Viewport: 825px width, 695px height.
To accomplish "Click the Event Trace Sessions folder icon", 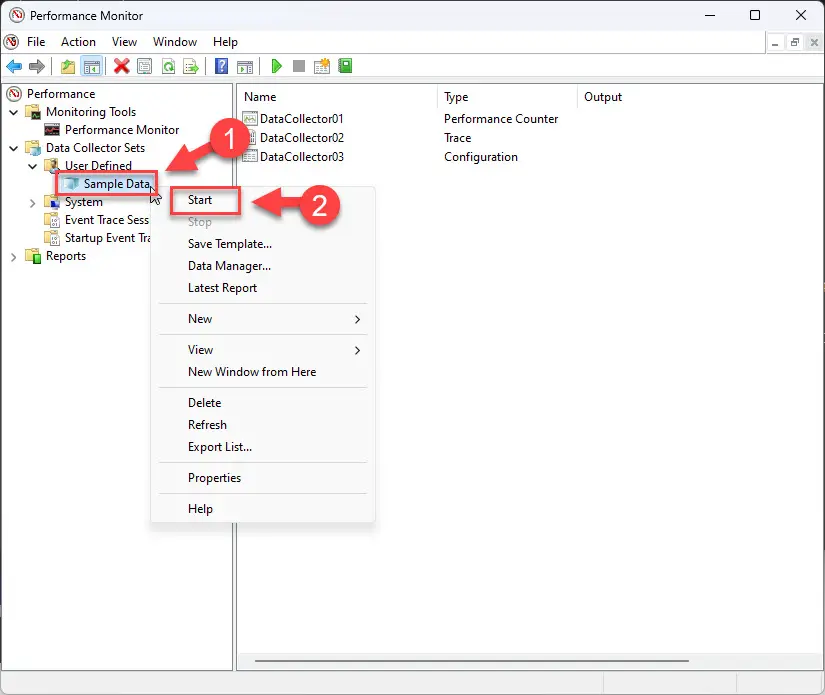I will [x=52, y=220].
